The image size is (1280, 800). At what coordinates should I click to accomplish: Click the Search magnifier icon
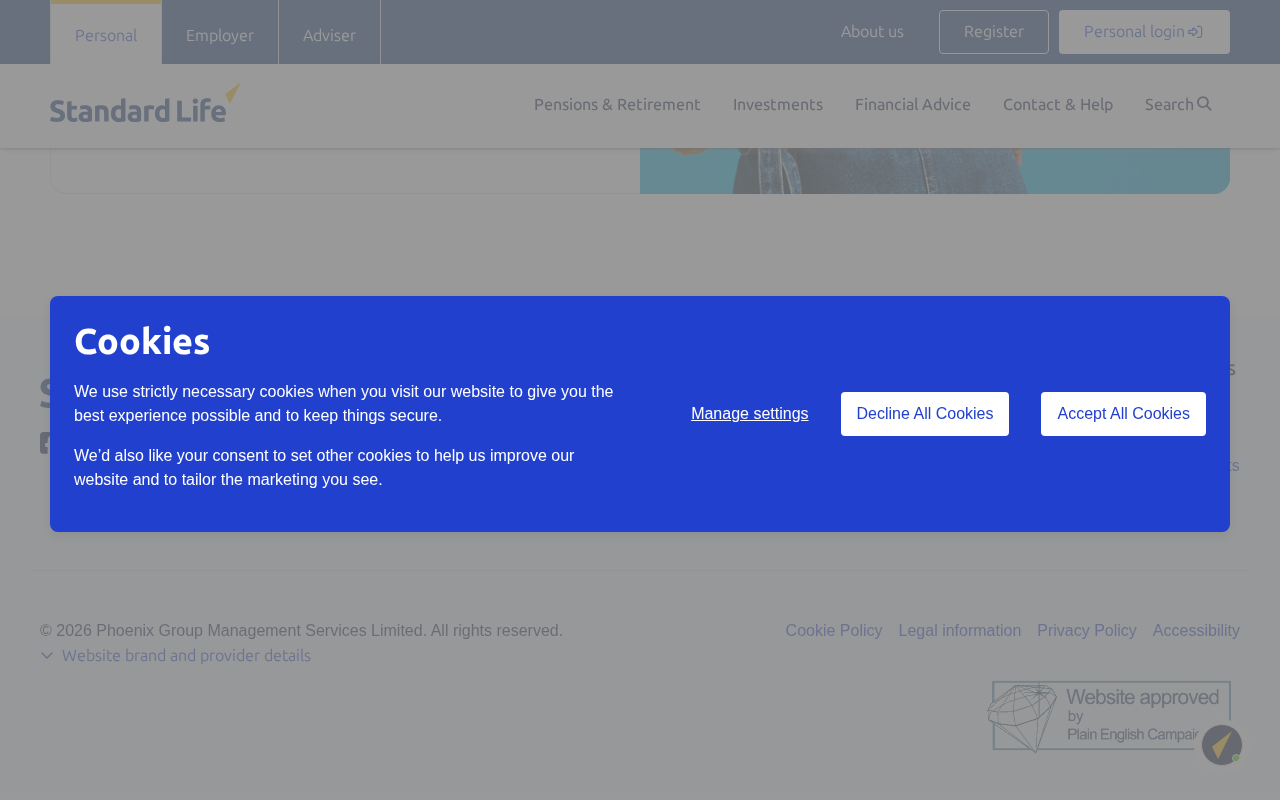[x=1204, y=104]
